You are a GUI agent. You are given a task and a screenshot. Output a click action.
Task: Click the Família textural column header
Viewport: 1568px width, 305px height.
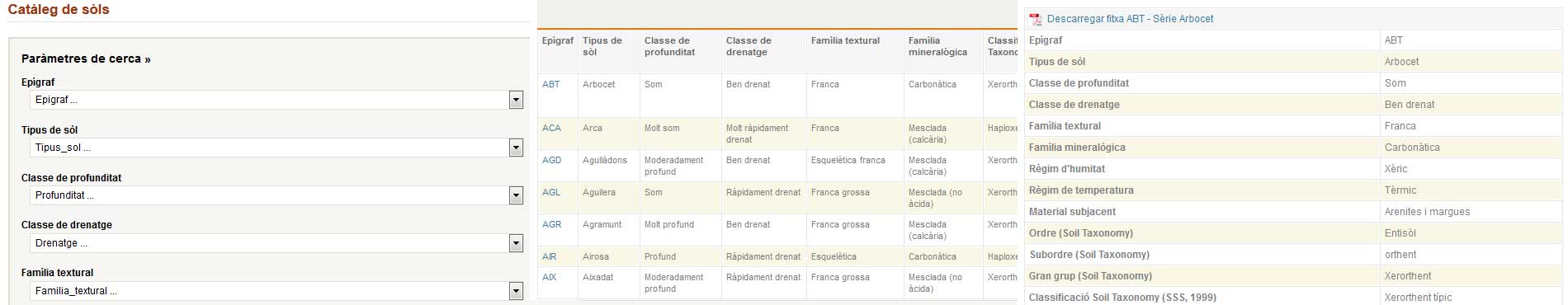tap(845, 40)
